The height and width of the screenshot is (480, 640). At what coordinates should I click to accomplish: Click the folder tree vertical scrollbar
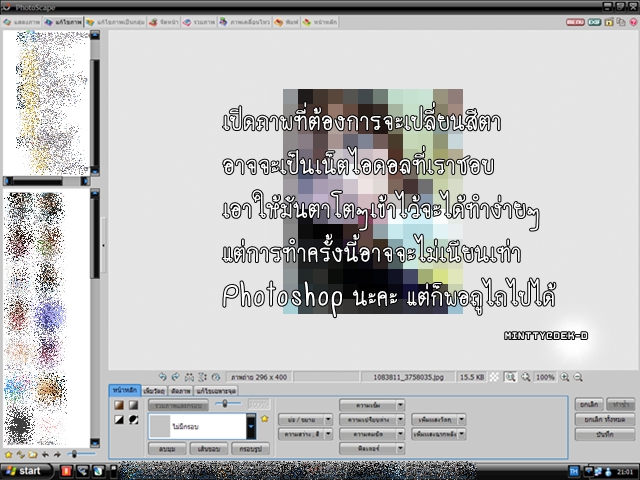tap(95, 103)
